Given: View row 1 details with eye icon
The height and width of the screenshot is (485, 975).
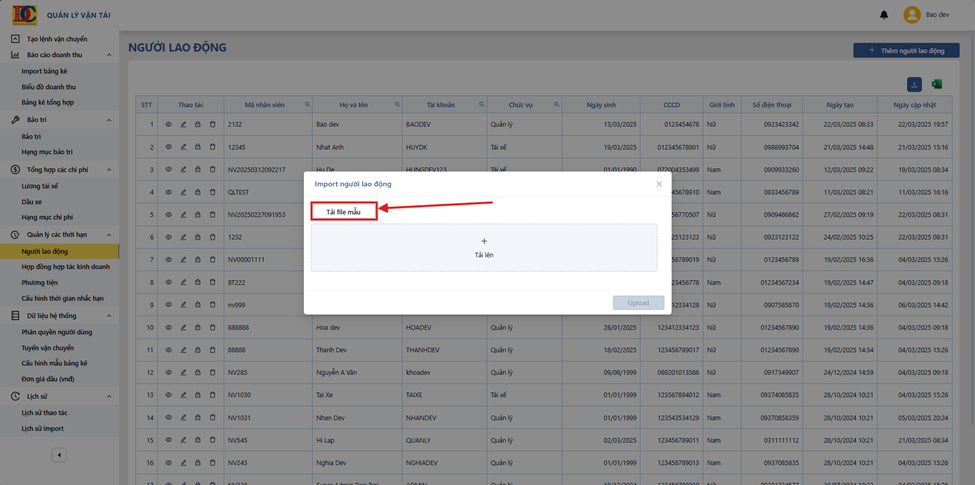Looking at the screenshot, I should 169,124.
